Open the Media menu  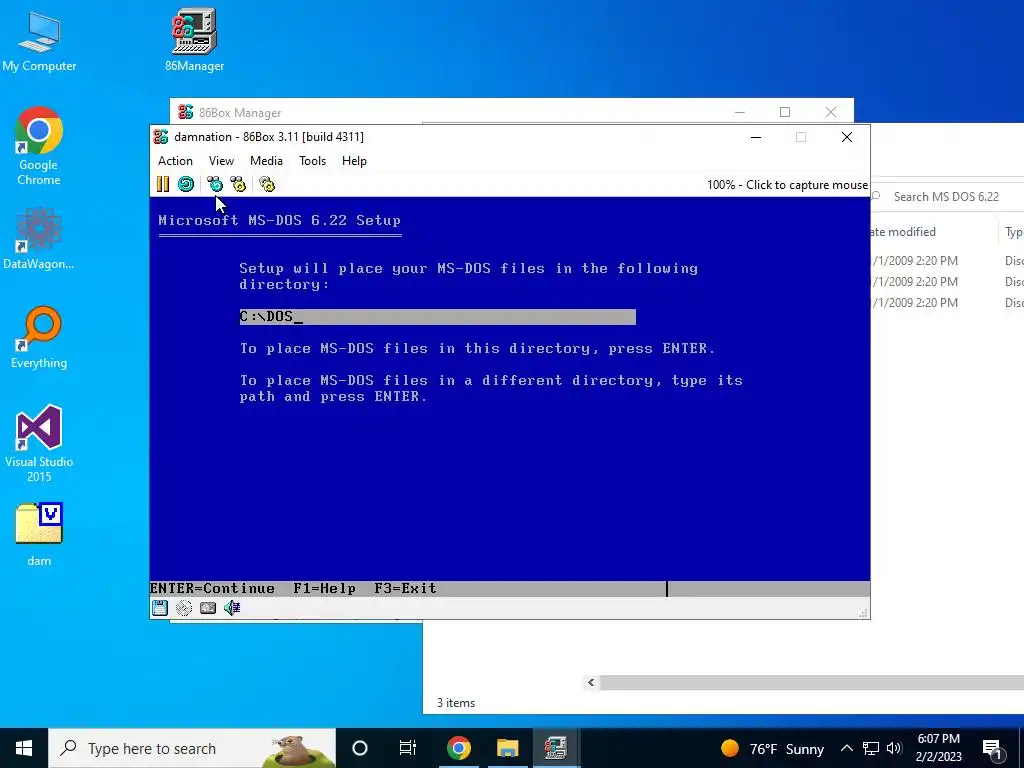tap(266, 161)
